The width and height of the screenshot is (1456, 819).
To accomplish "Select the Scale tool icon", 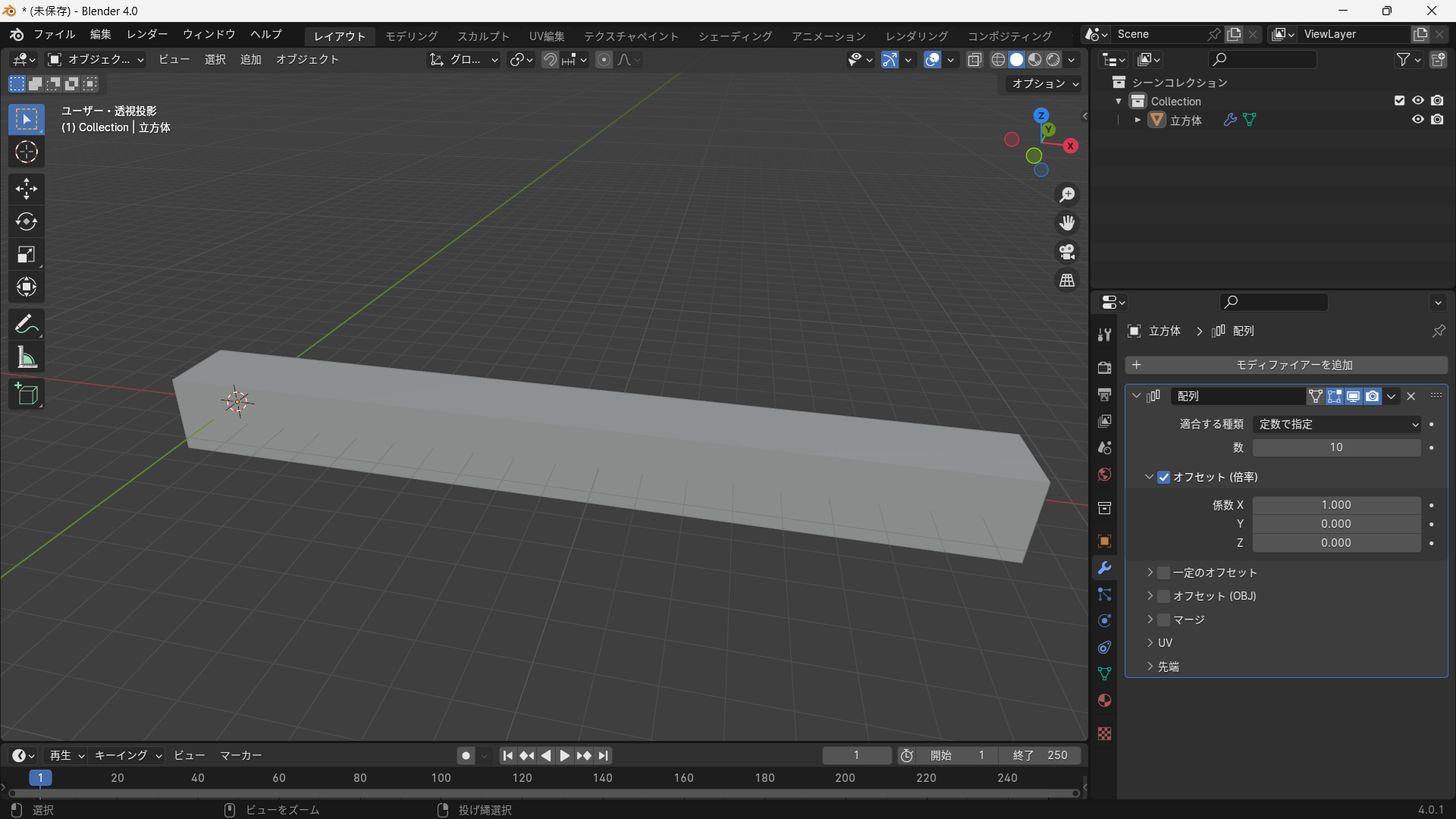I will click(27, 255).
